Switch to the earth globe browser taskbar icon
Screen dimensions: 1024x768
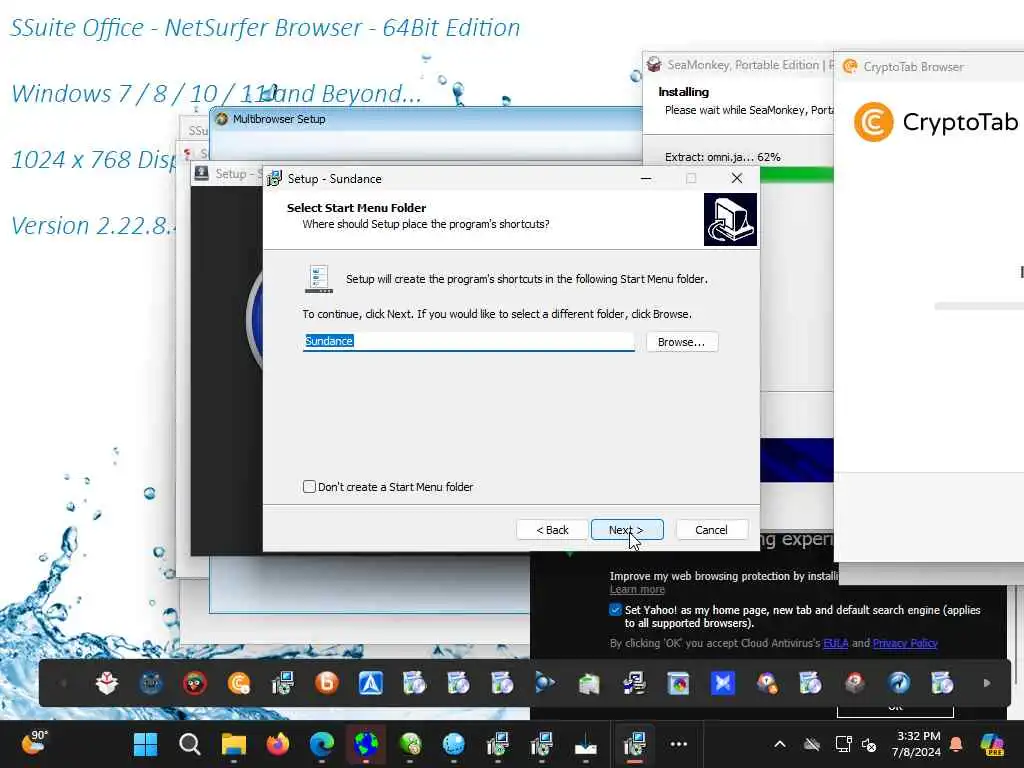point(366,744)
